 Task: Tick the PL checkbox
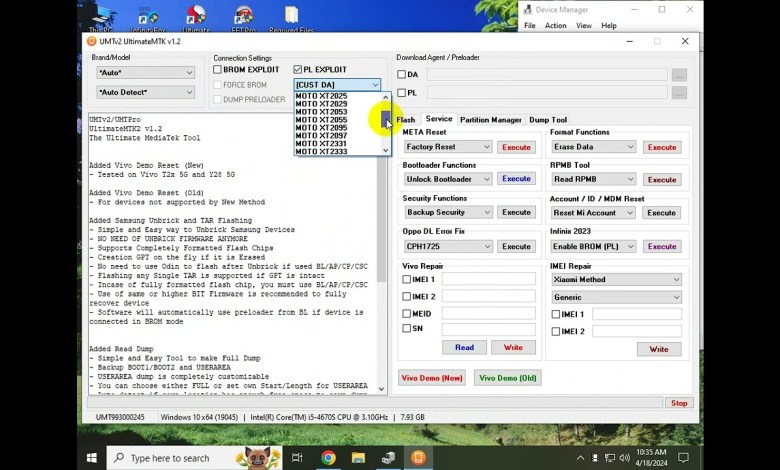pos(401,93)
